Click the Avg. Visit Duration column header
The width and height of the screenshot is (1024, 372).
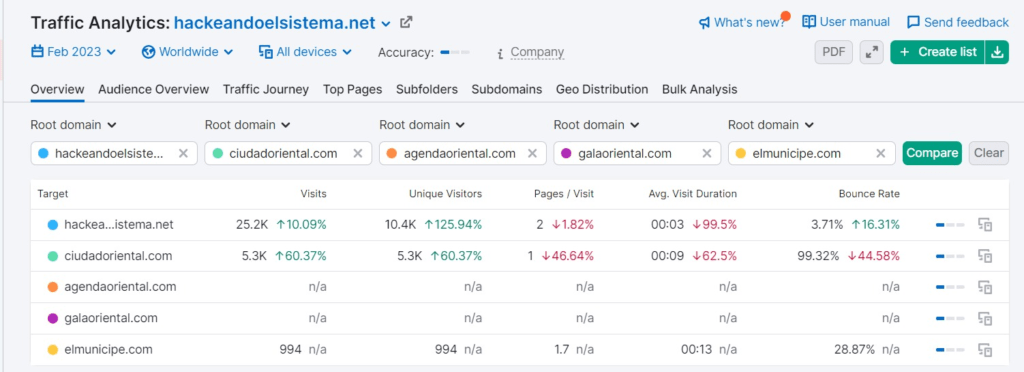[x=693, y=194]
